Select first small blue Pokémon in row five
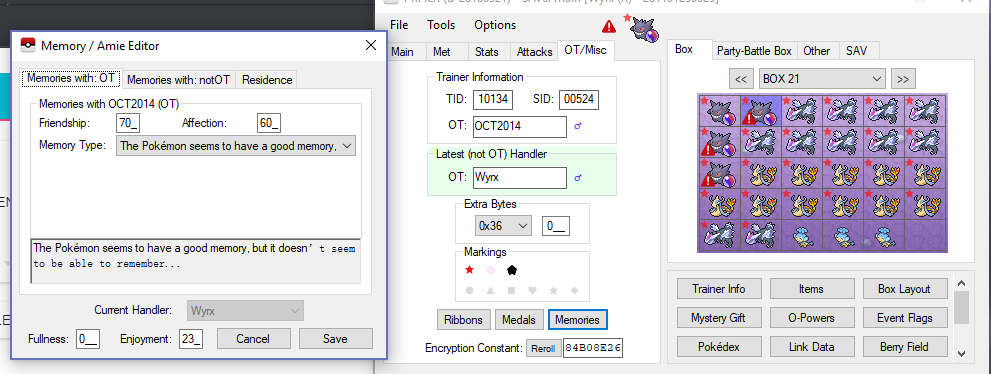The height and width of the screenshot is (374, 991). coord(801,234)
